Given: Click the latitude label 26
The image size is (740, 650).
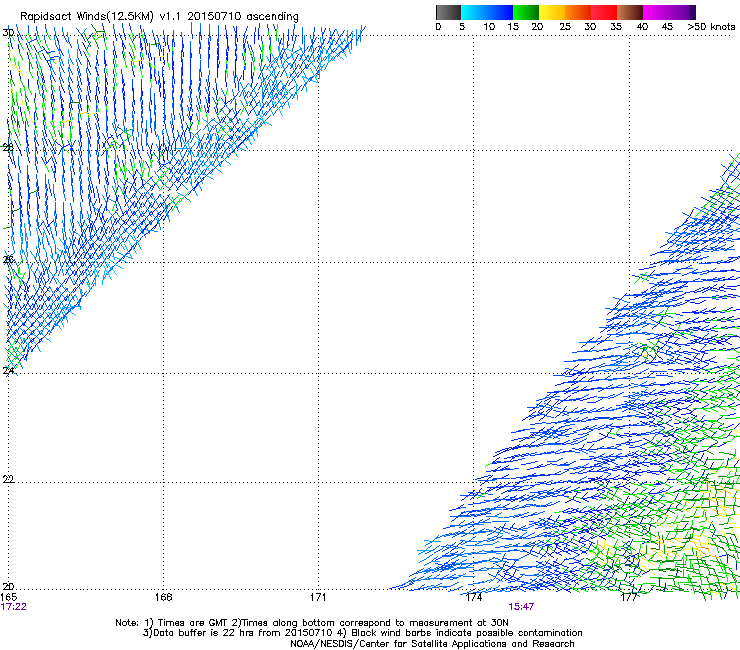Looking at the screenshot, I should pos(8,260).
